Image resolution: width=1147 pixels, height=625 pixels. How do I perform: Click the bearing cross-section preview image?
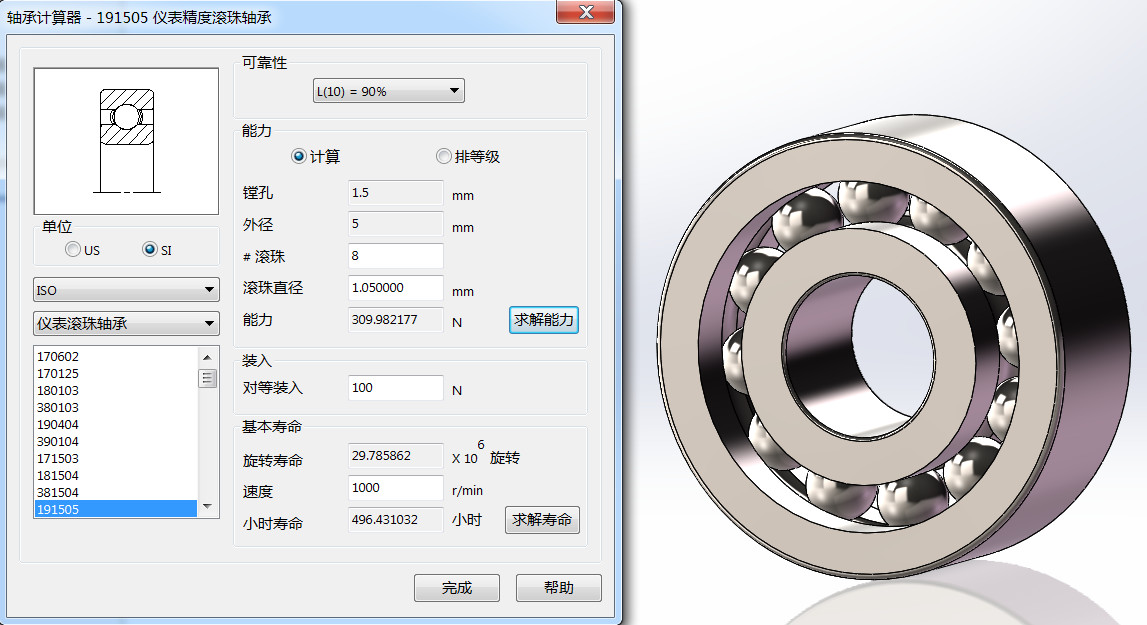tap(126, 141)
